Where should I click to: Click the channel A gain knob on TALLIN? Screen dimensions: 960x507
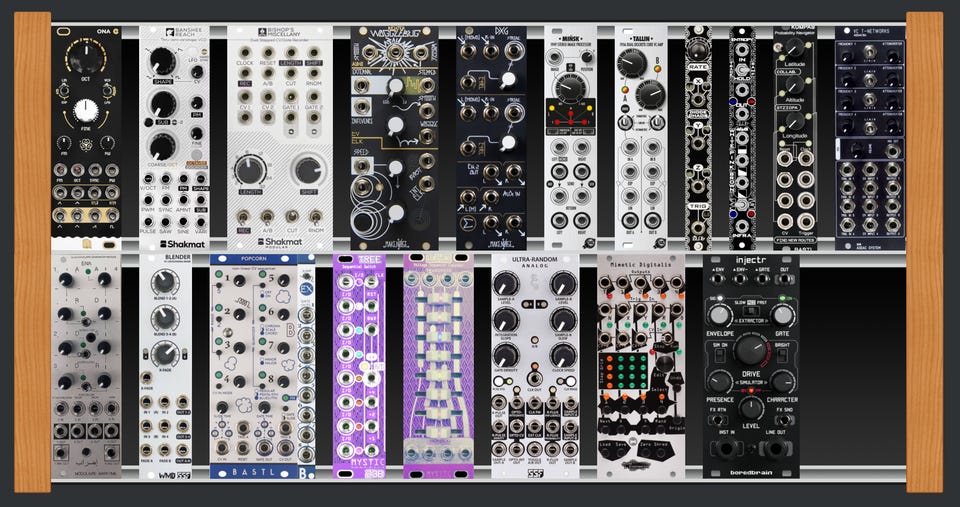click(x=631, y=63)
